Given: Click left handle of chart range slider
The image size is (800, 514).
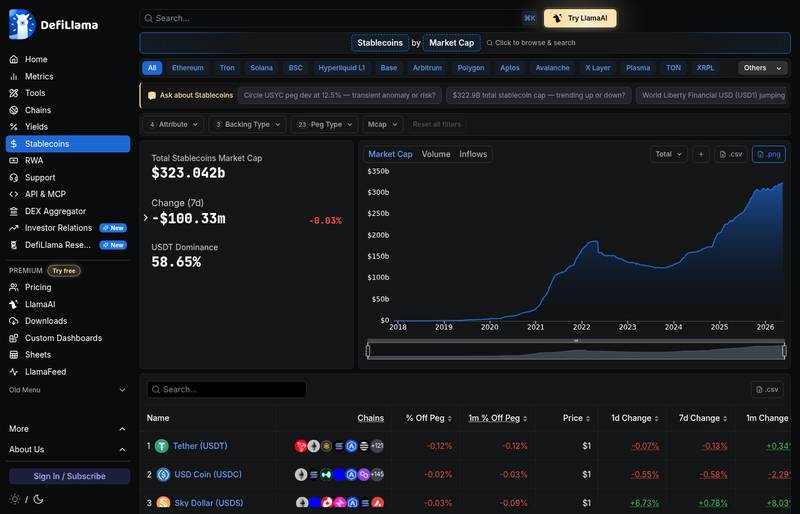Looking at the screenshot, I should (368, 351).
